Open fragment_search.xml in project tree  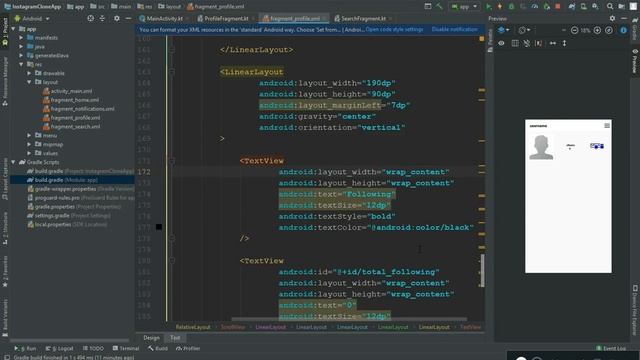tap(72, 127)
